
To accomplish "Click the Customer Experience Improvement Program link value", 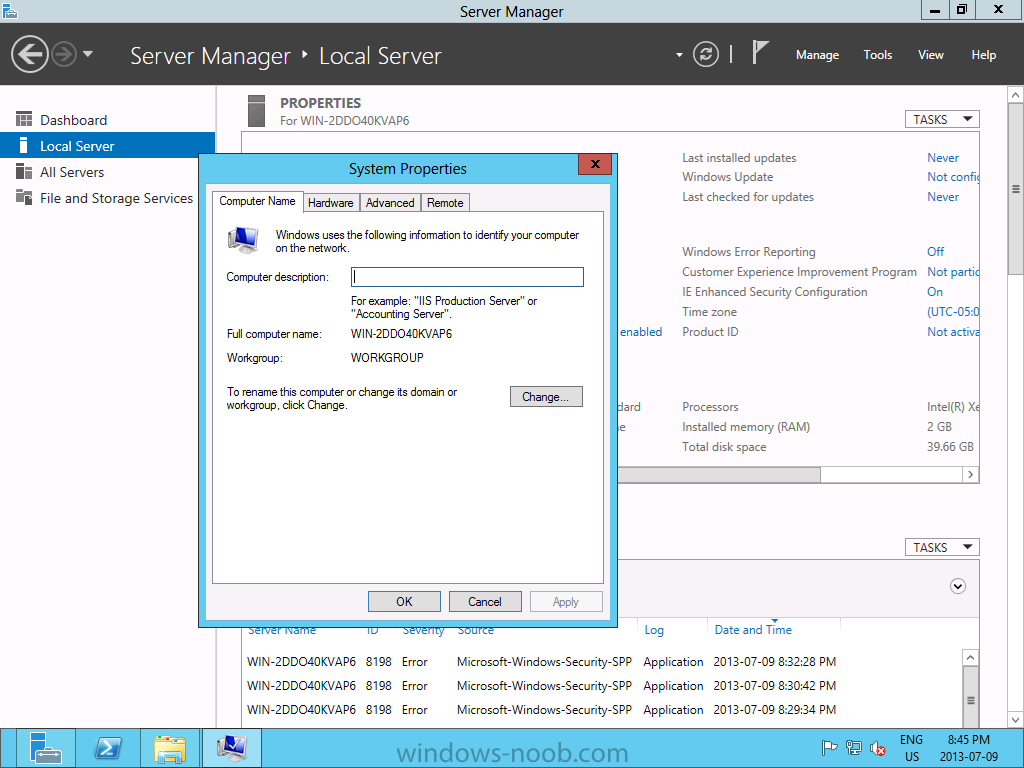I will tap(953, 272).
